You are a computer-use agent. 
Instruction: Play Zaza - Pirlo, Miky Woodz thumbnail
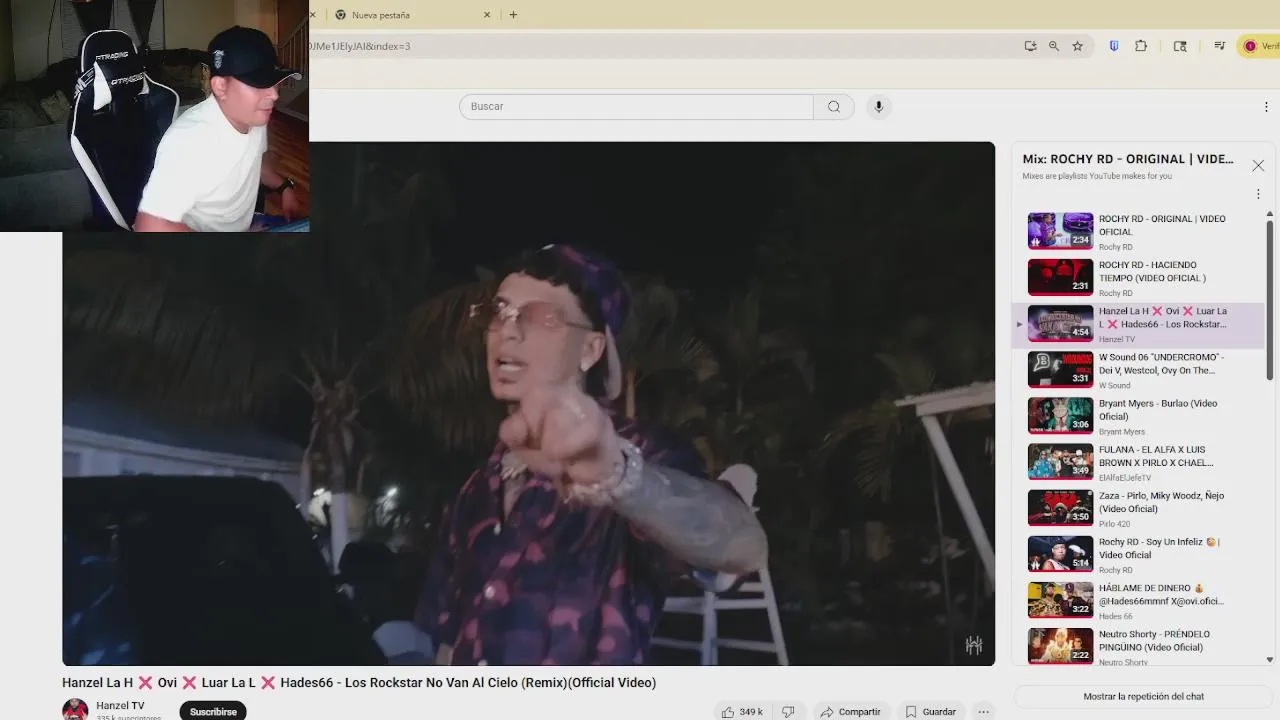(1060, 507)
